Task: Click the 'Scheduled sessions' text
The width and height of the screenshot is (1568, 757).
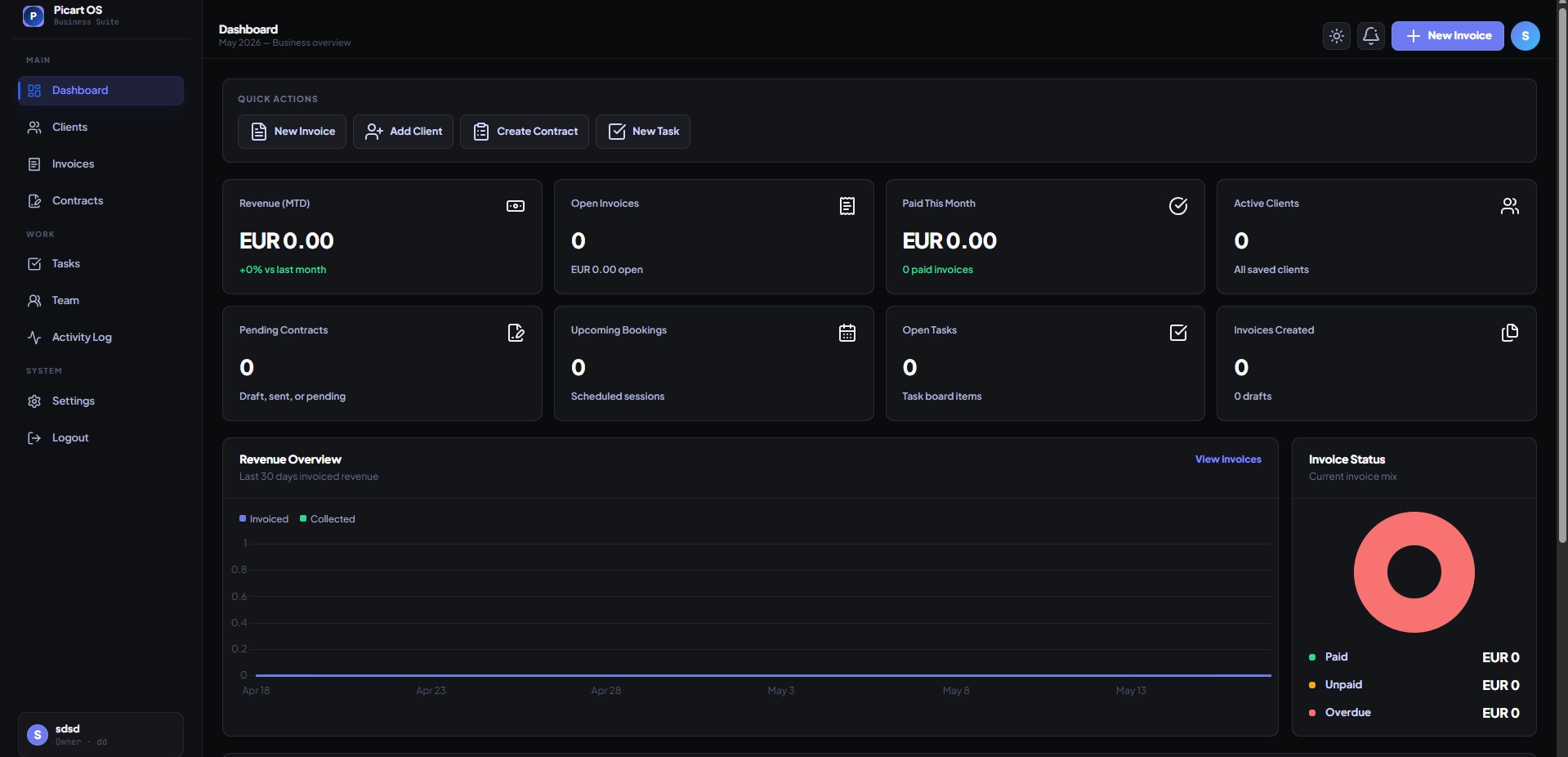Action: point(618,396)
